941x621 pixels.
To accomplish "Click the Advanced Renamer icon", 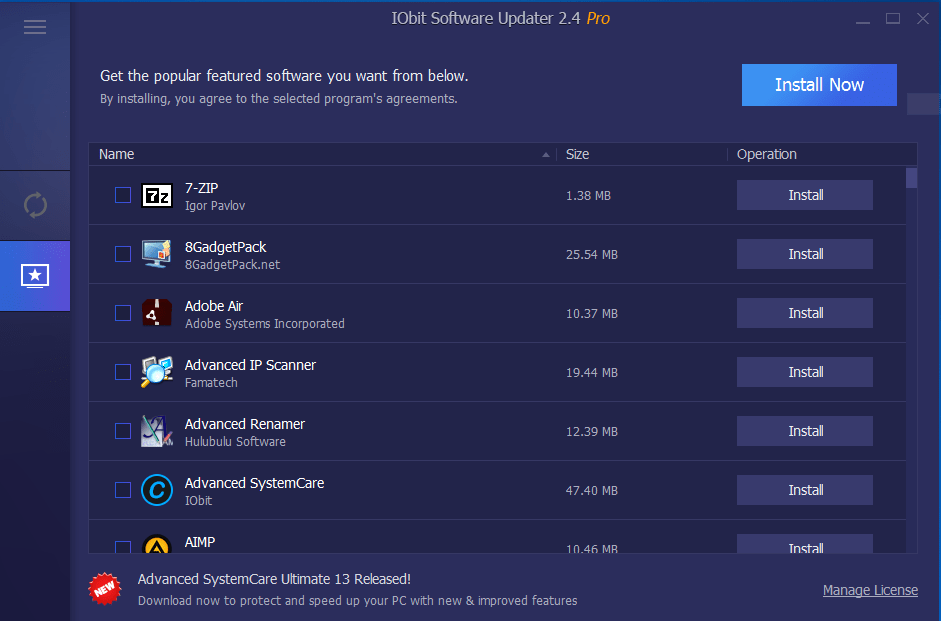I will 157,431.
